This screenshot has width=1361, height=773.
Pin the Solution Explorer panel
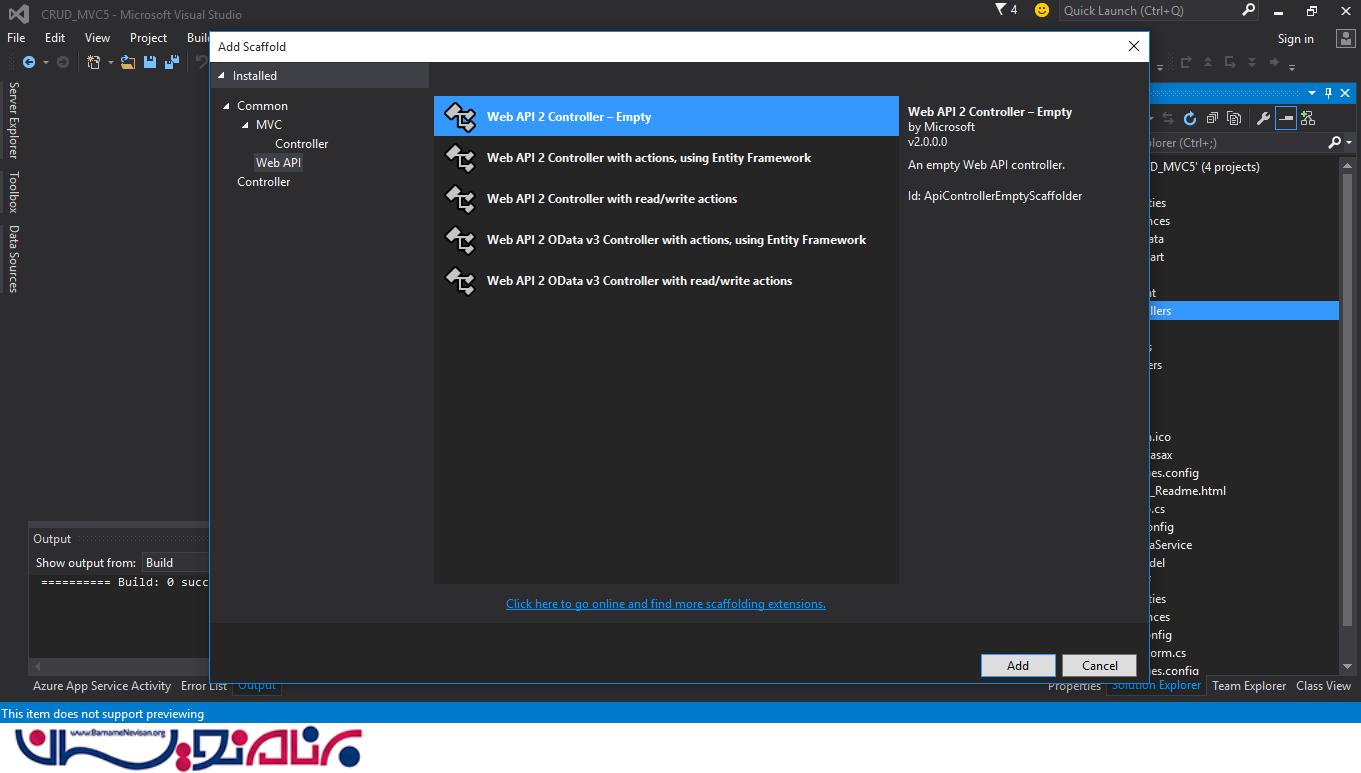(x=1329, y=93)
